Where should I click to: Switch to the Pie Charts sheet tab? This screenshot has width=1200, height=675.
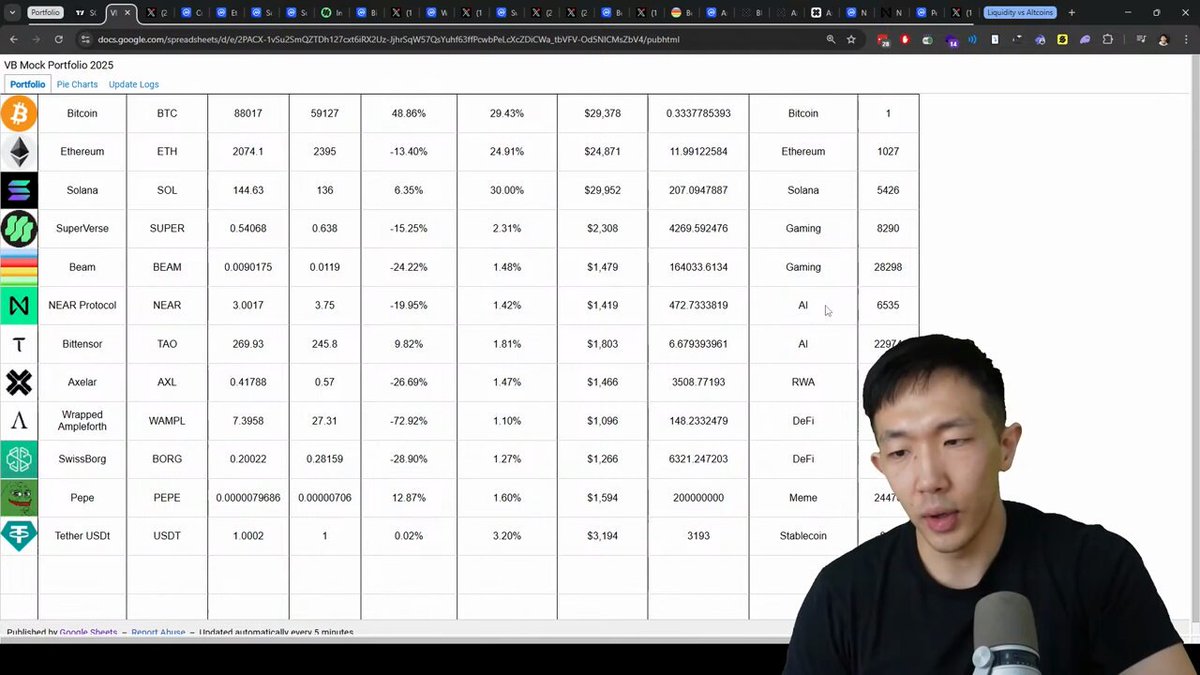click(77, 84)
